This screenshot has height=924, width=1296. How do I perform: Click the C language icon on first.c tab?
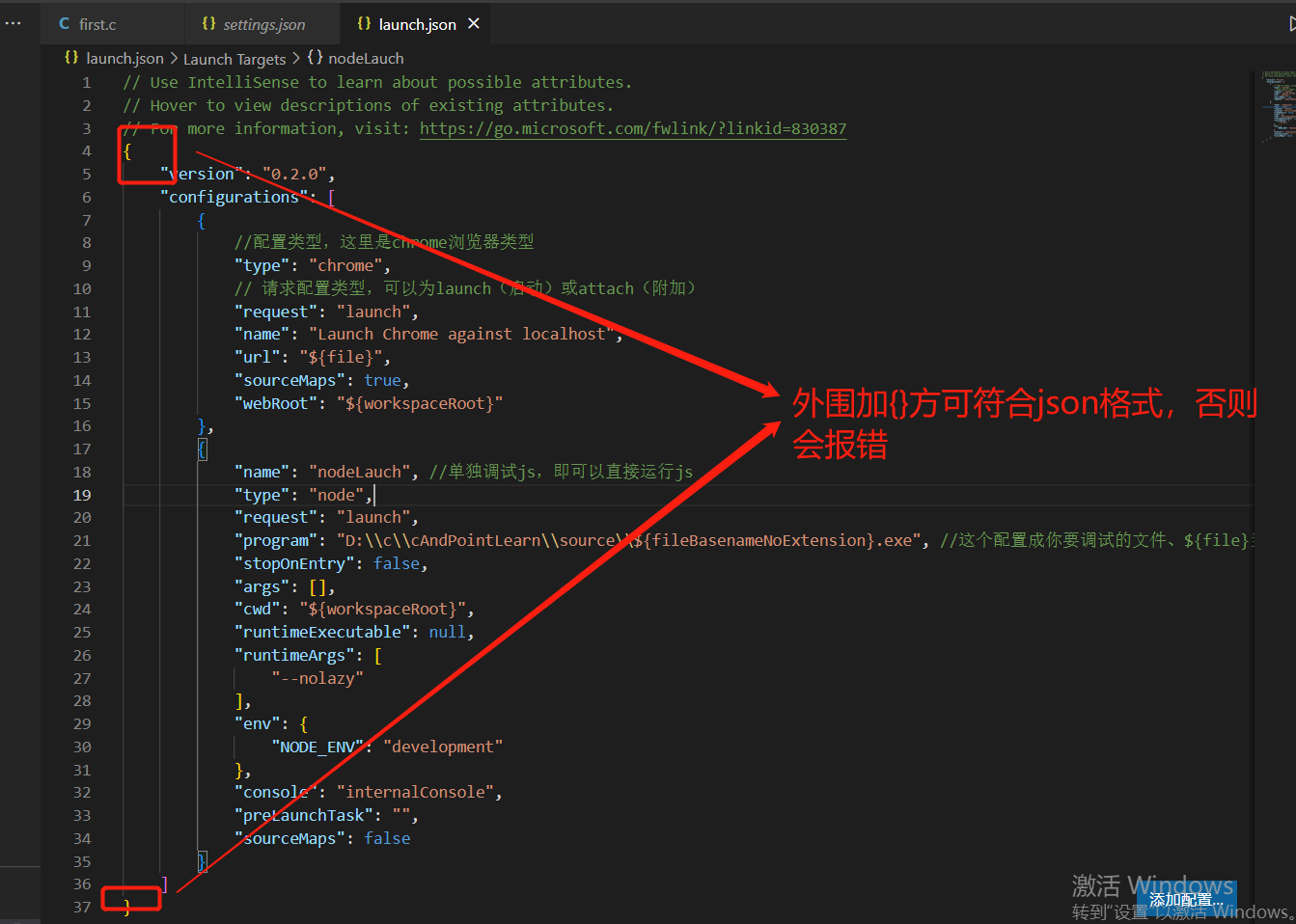[63, 22]
